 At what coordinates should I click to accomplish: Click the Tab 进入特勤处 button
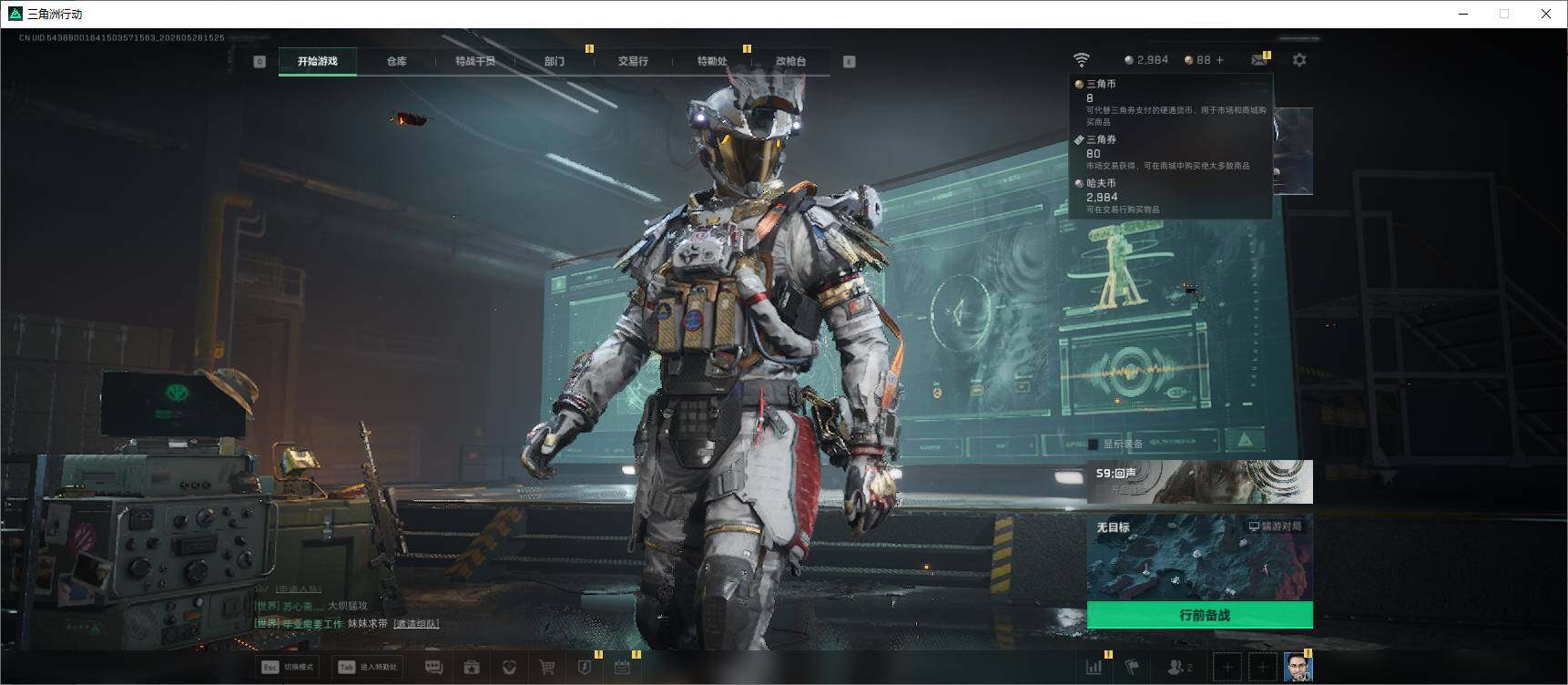(x=367, y=667)
